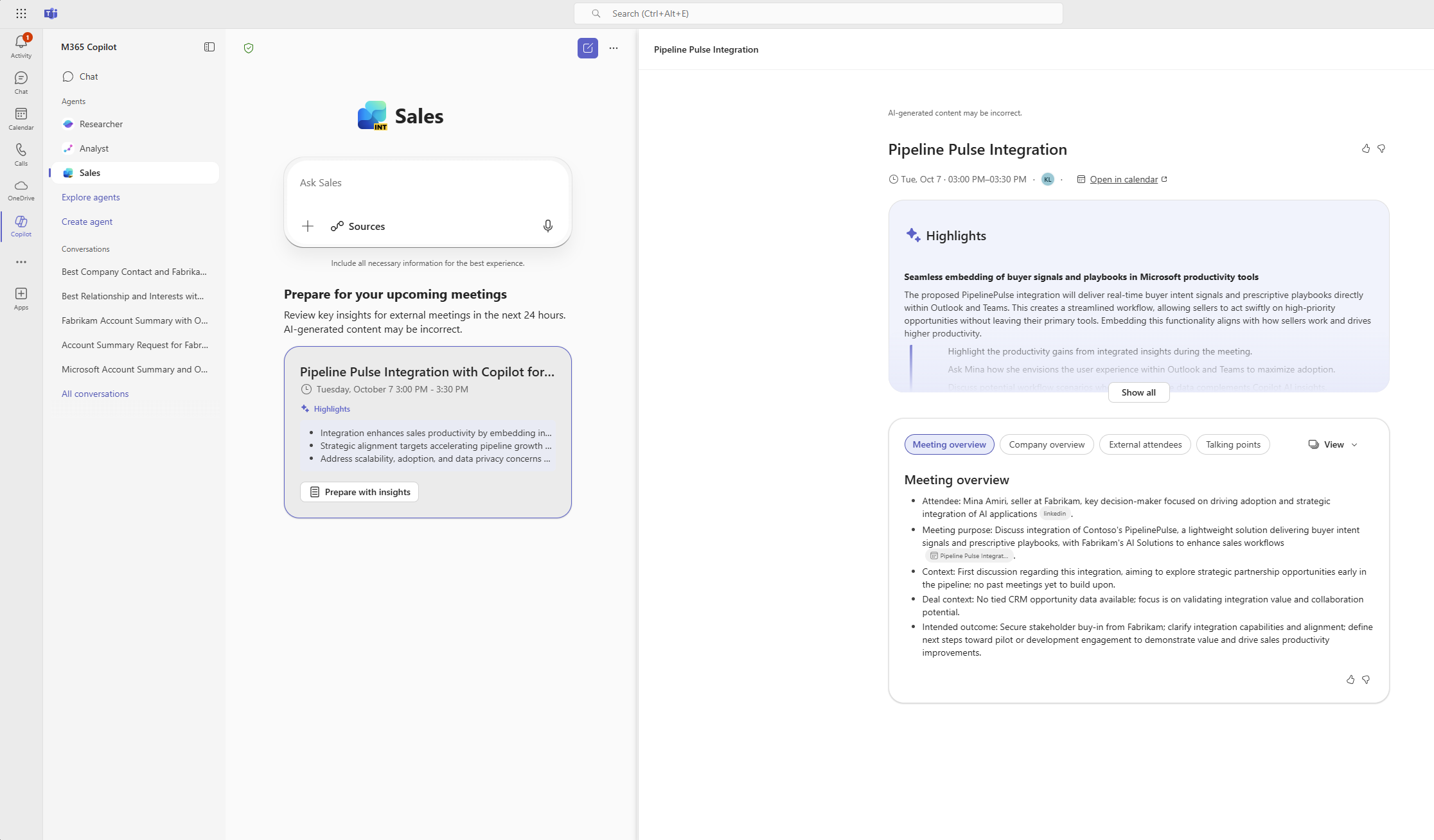Open the Activity feed from the left rail

(21, 45)
